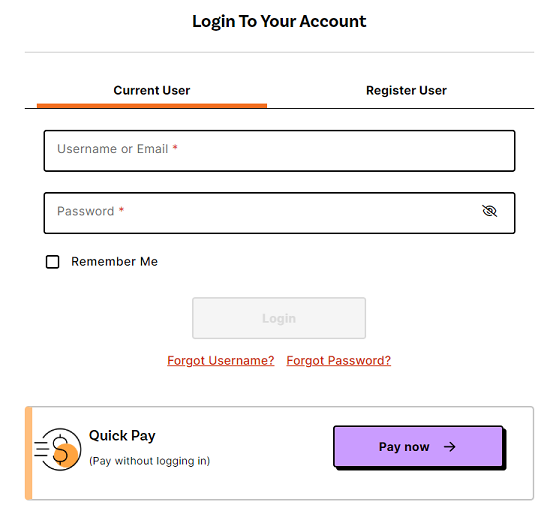Click the Quick Pay dollar coin icon
The width and height of the screenshot is (559, 514).
[x=58, y=449]
